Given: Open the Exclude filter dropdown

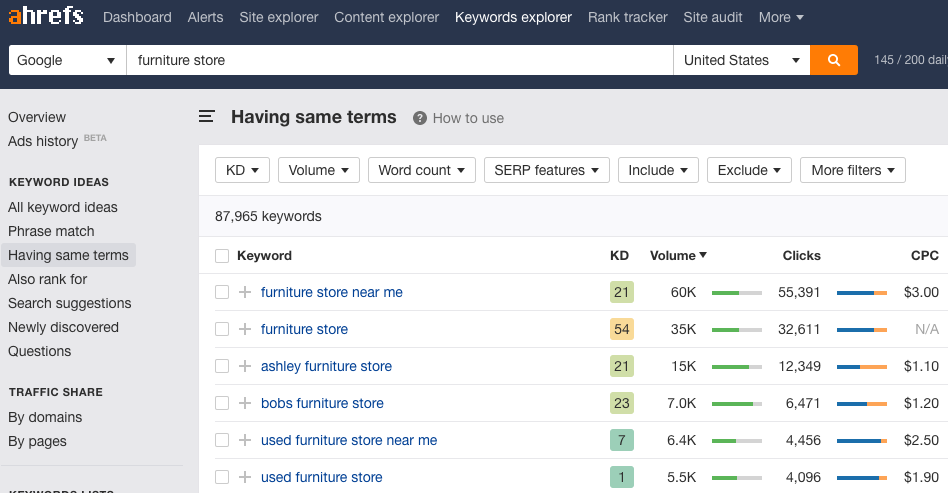Looking at the screenshot, I should 749,170.
